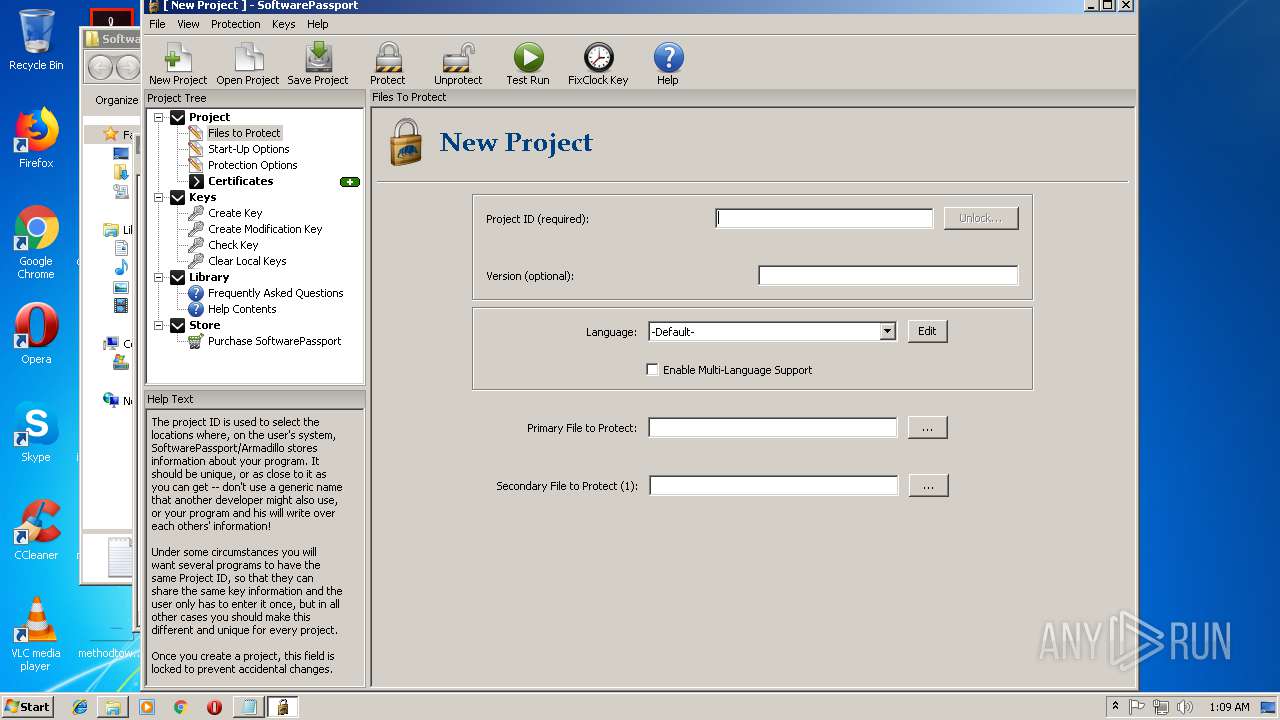This screenshot has width=1280, height=720.
Task: Open CCleaner desktop shortcut
Action: point(36,530)
